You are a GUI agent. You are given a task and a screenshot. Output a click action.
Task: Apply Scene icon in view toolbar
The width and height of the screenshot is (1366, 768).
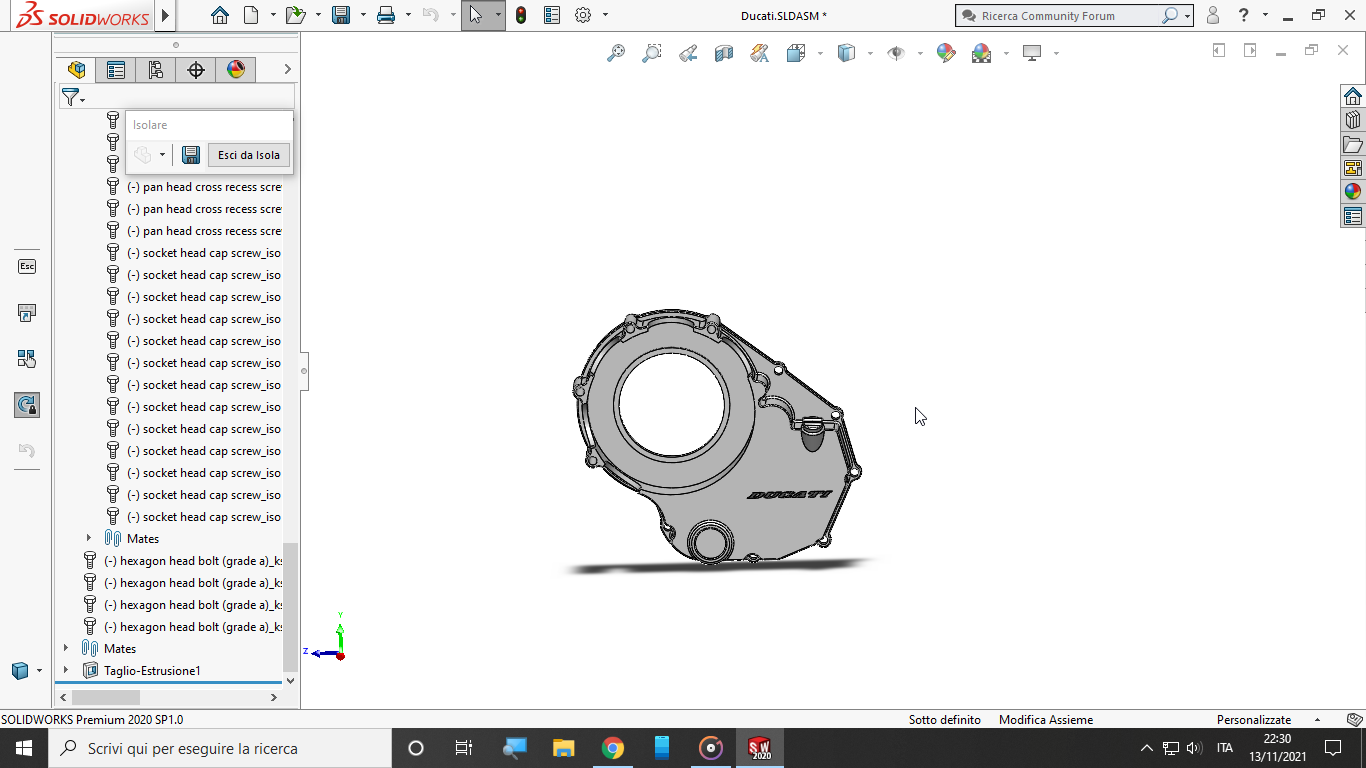(x=982, y=53)
